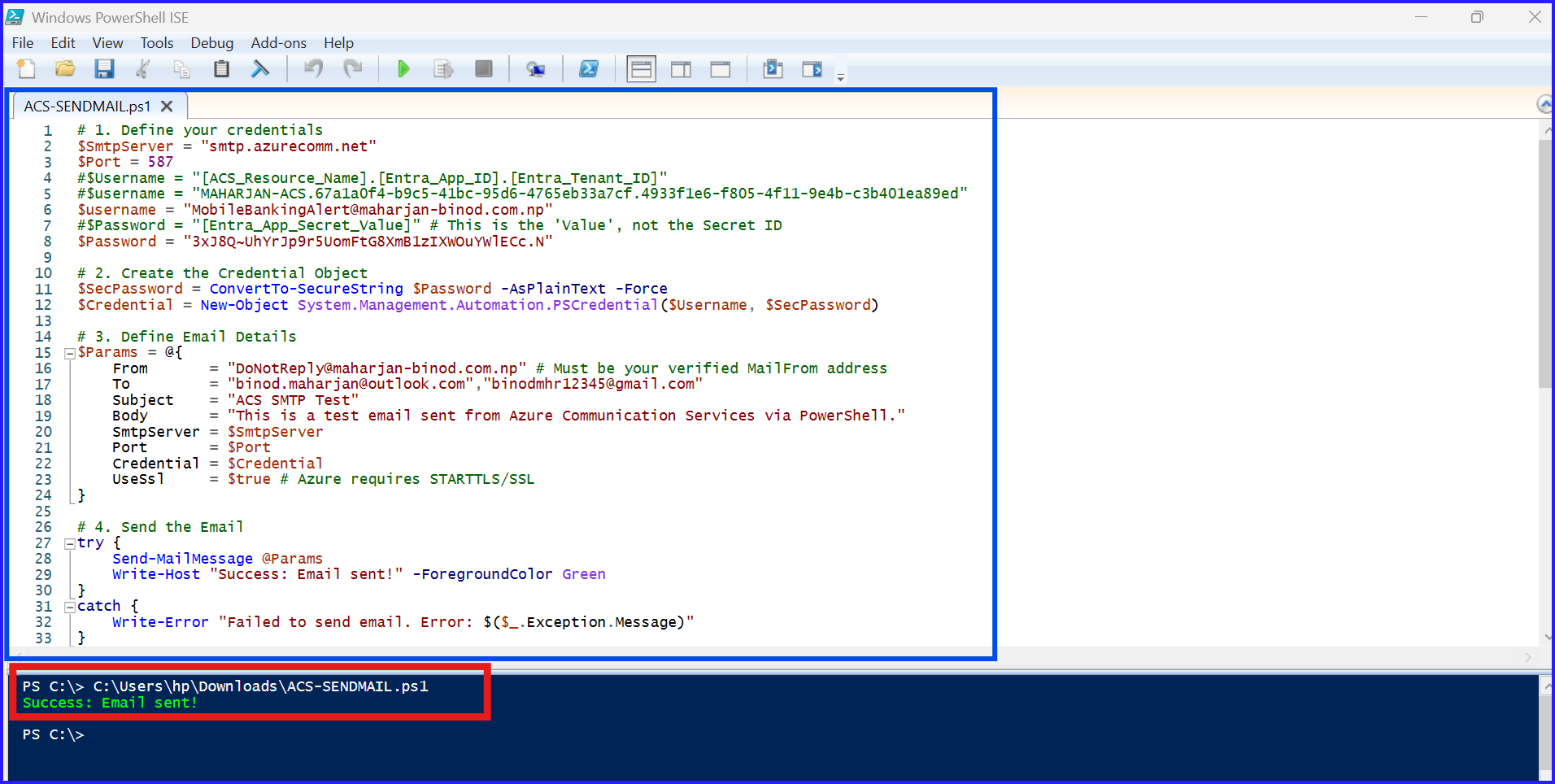Toggle Show Script Pane Right layout
The width and height of the screenshot is (1555, 784).
pyautogui.click(x=681, y=69)
